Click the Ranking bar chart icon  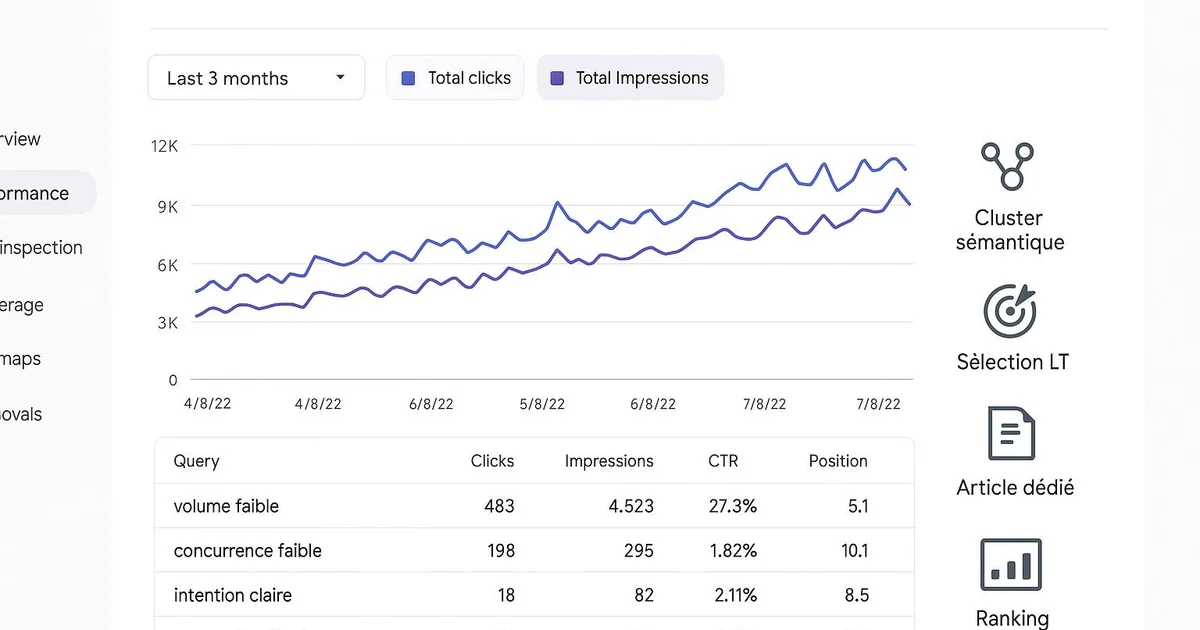click(1011, 564)
